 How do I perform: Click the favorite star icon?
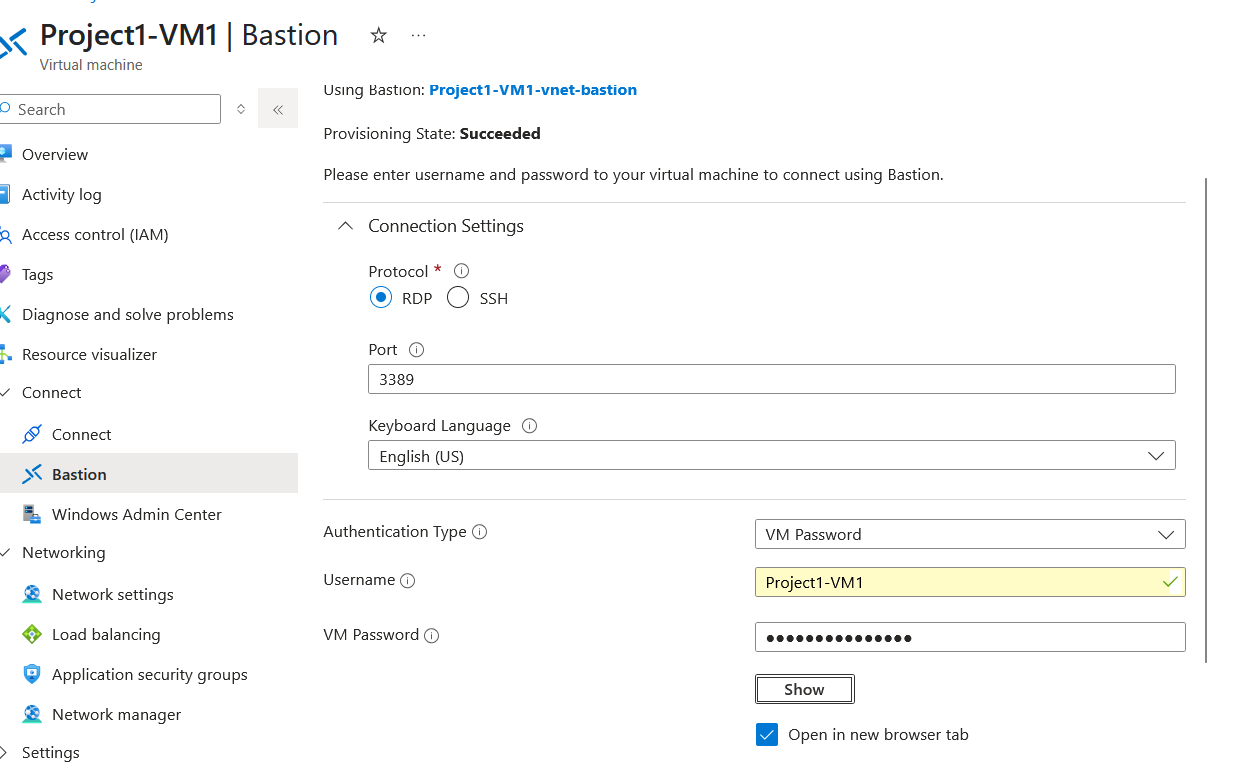pyautogui.click(x=378, y=36)
